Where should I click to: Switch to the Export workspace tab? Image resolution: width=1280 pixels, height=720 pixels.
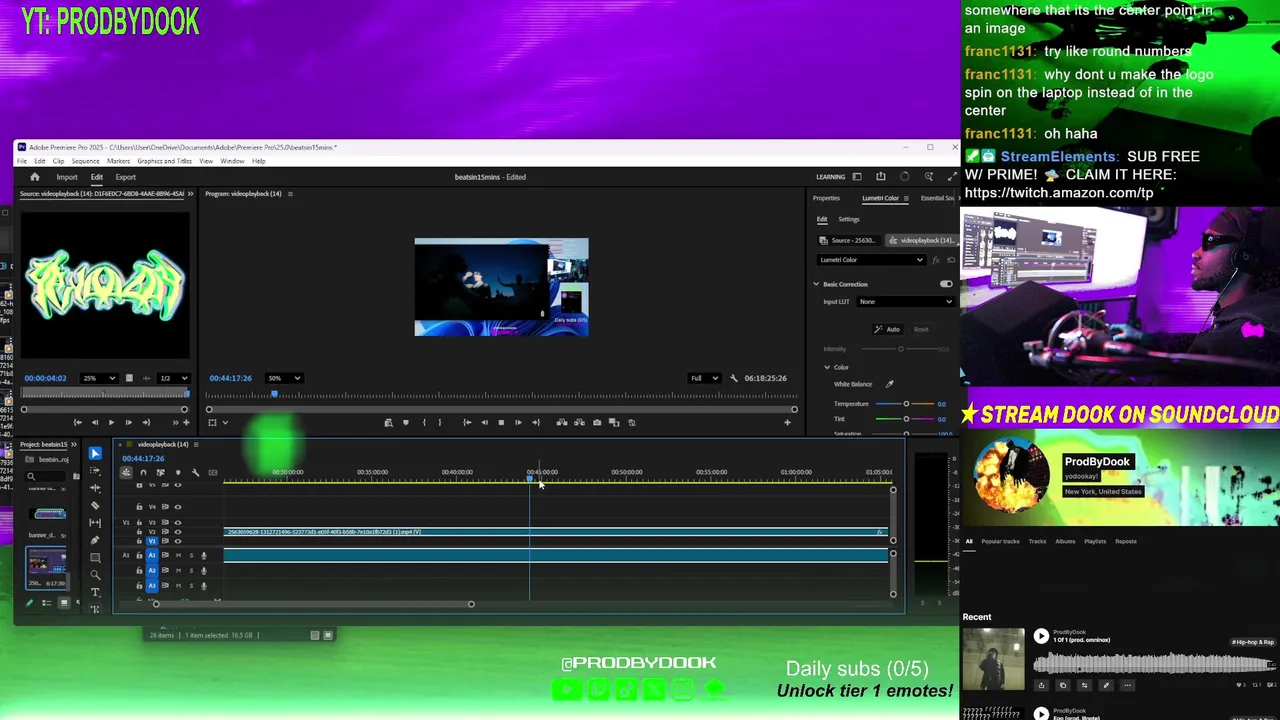(x=126, y=177)
